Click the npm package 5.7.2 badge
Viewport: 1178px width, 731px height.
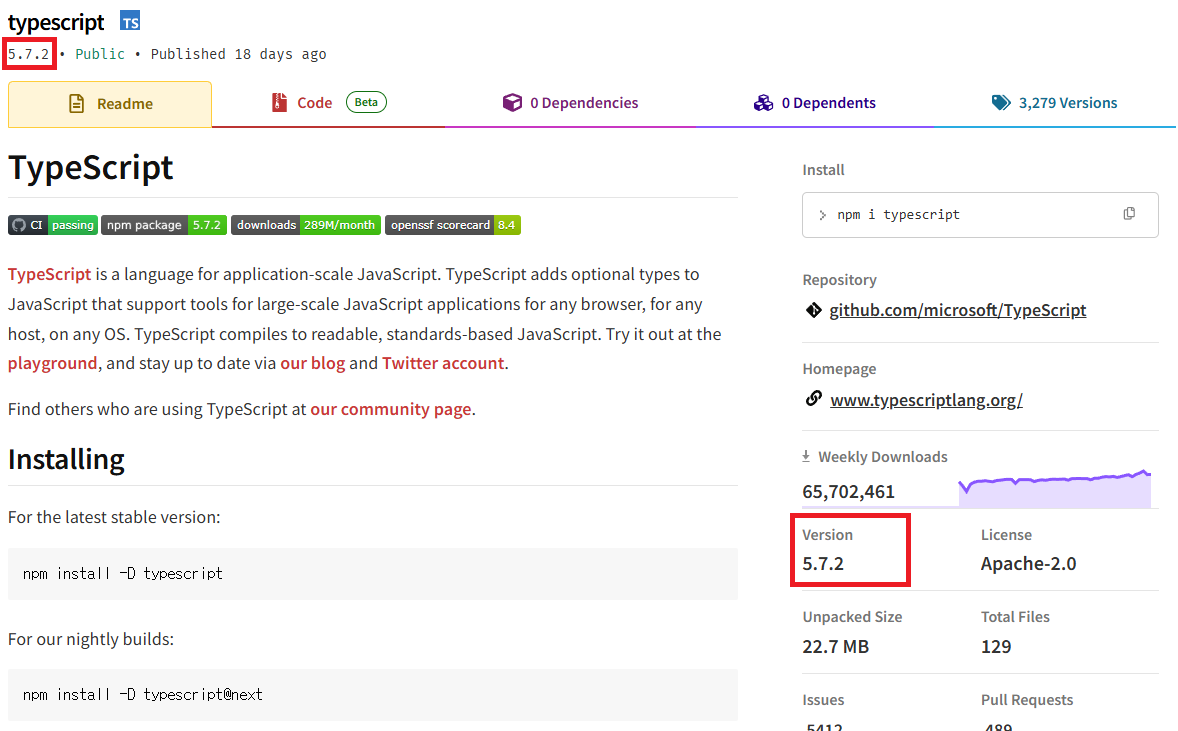[x=164, y=225]
